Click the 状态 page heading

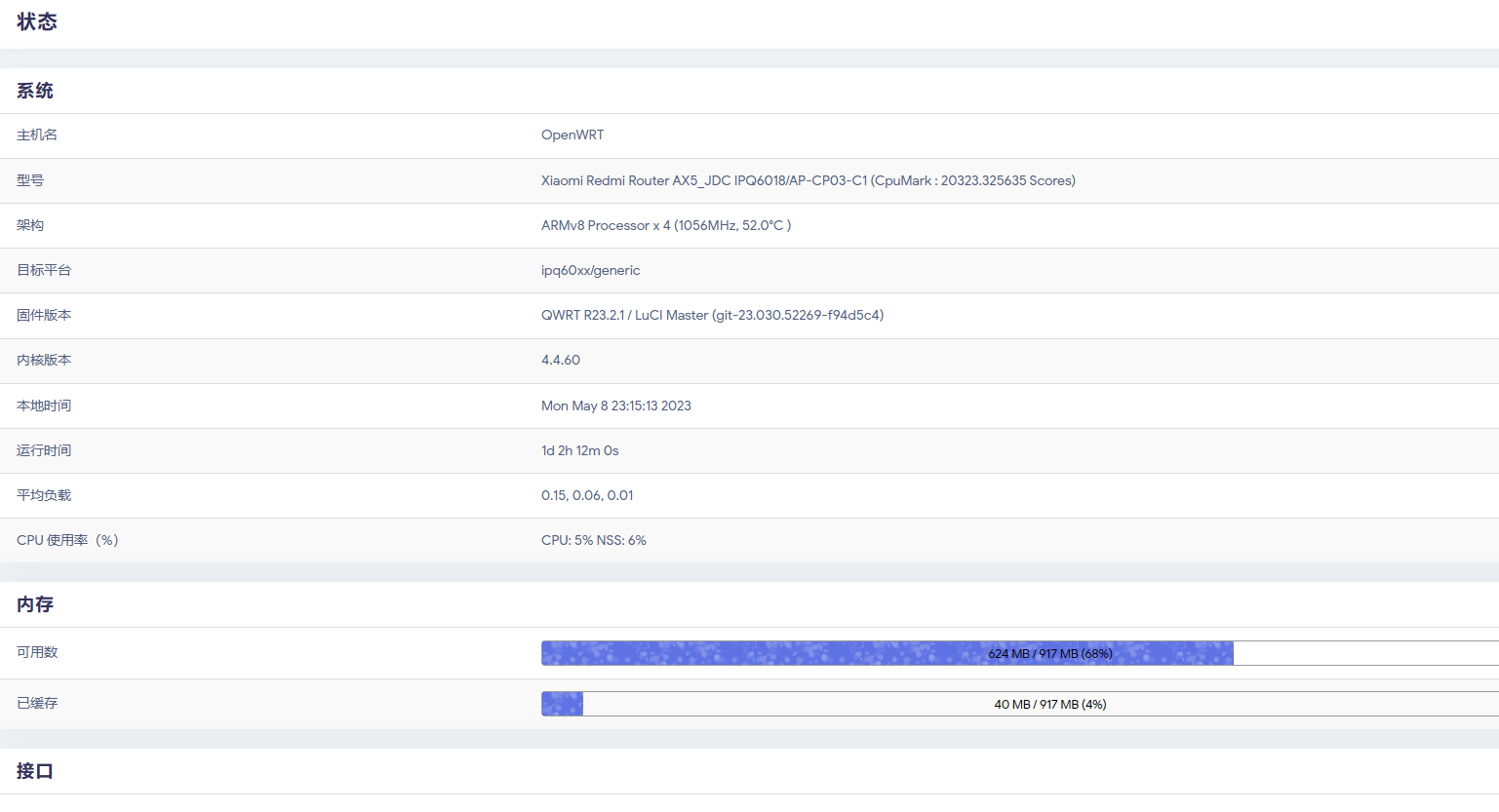[x=37, y=21]
